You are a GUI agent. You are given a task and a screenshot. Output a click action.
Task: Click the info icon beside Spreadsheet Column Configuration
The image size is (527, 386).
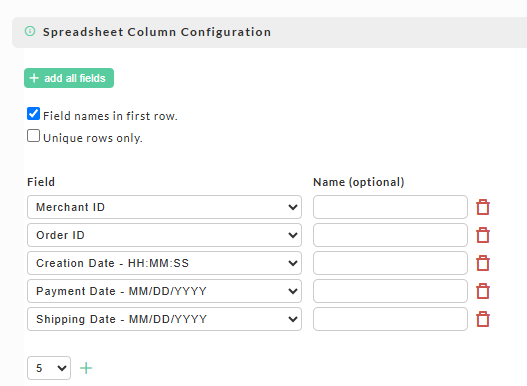click(x=30, y=31)
